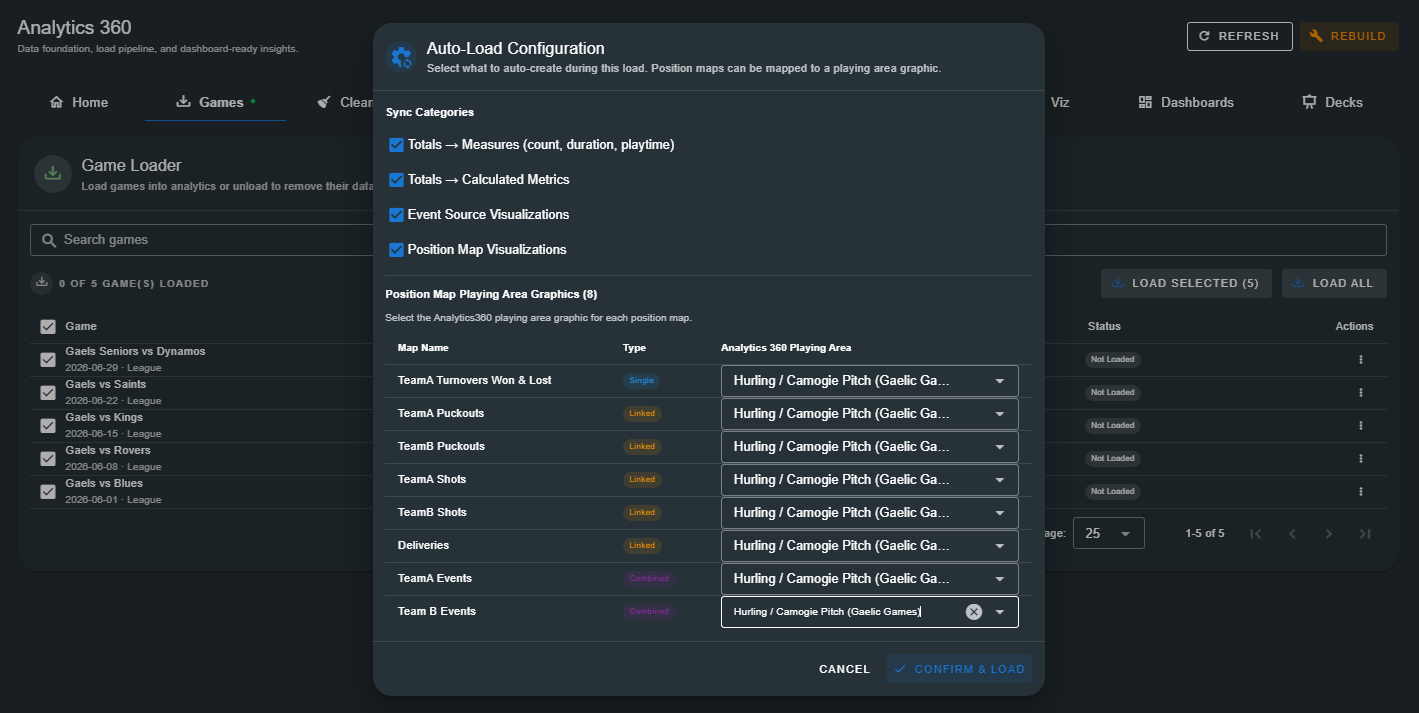Click the 1-5 of 5 pagination text
Viewport: 1419px width, 713px height.
(1204, 533)
